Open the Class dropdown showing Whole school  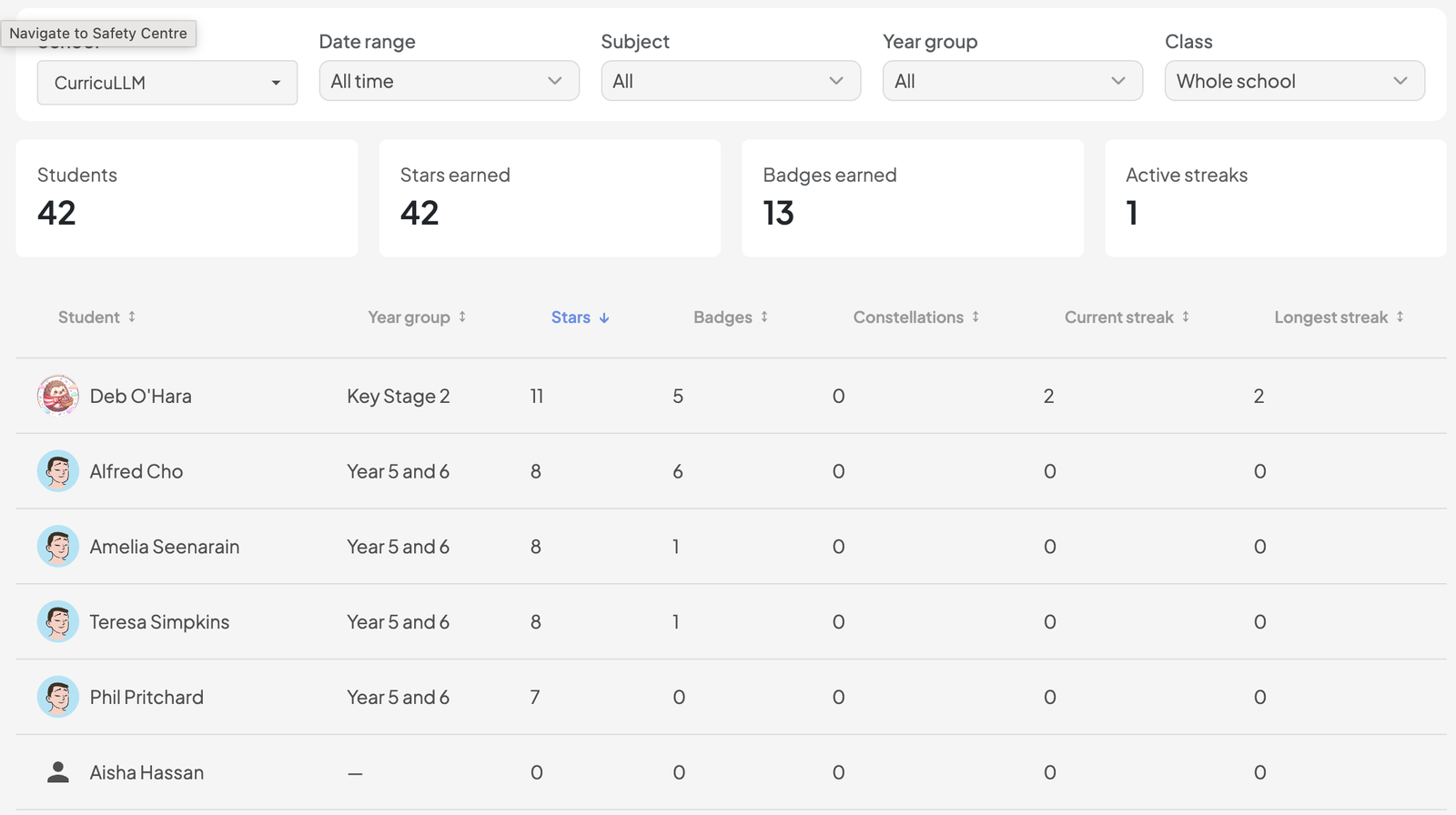point(1294,81)
